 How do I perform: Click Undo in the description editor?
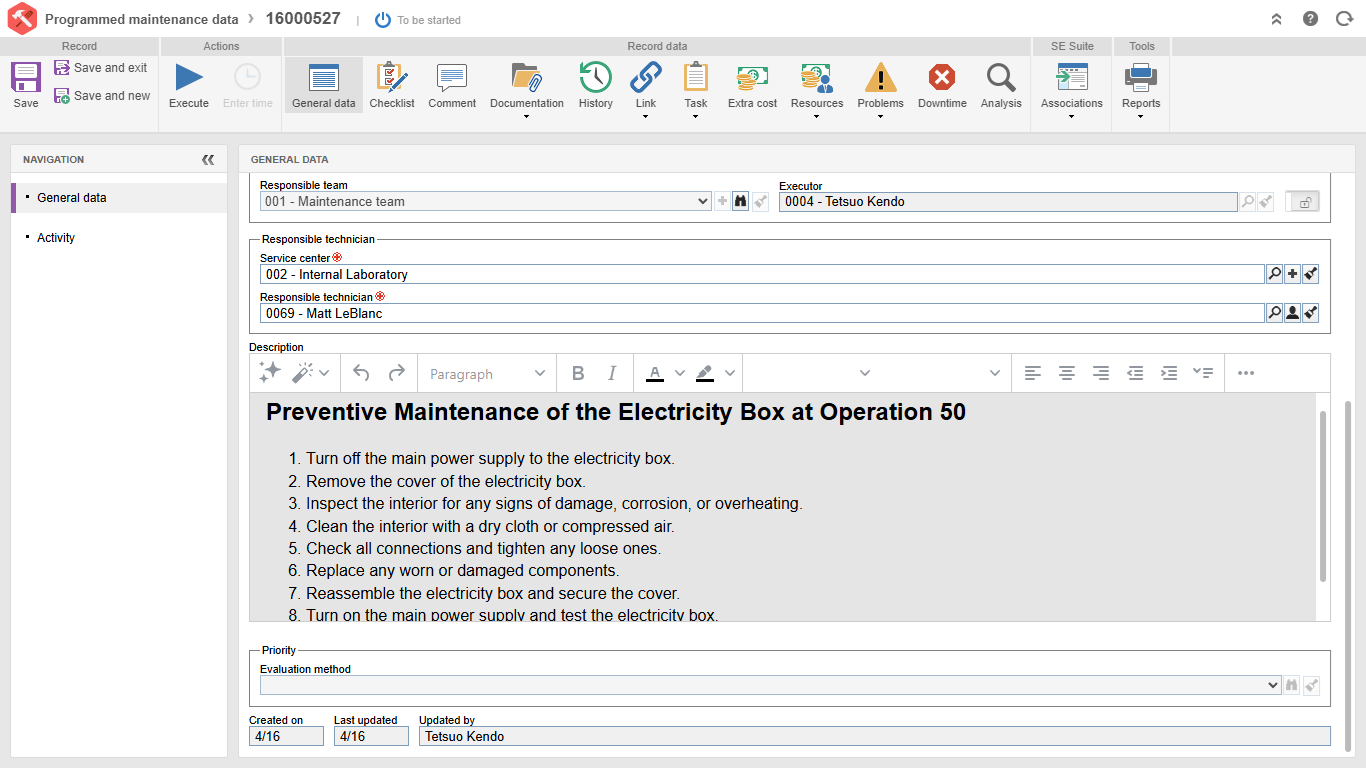[362, 373]
